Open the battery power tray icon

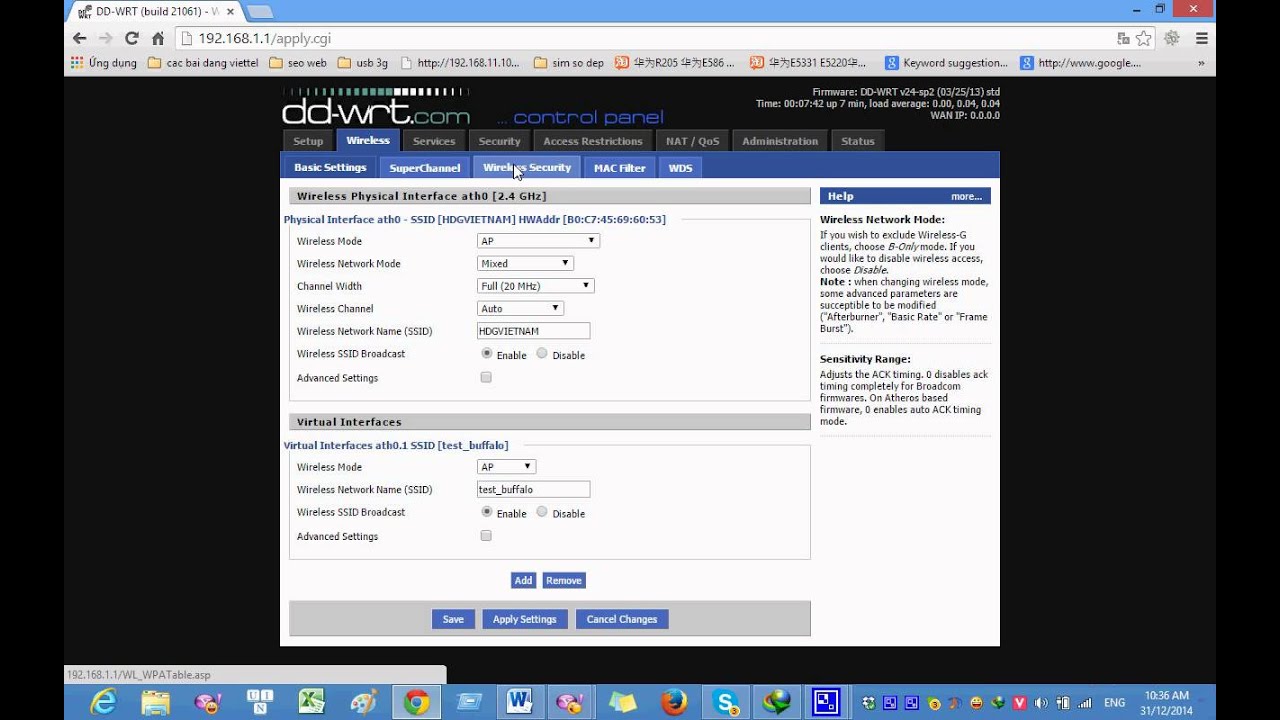click(1063, 702)
